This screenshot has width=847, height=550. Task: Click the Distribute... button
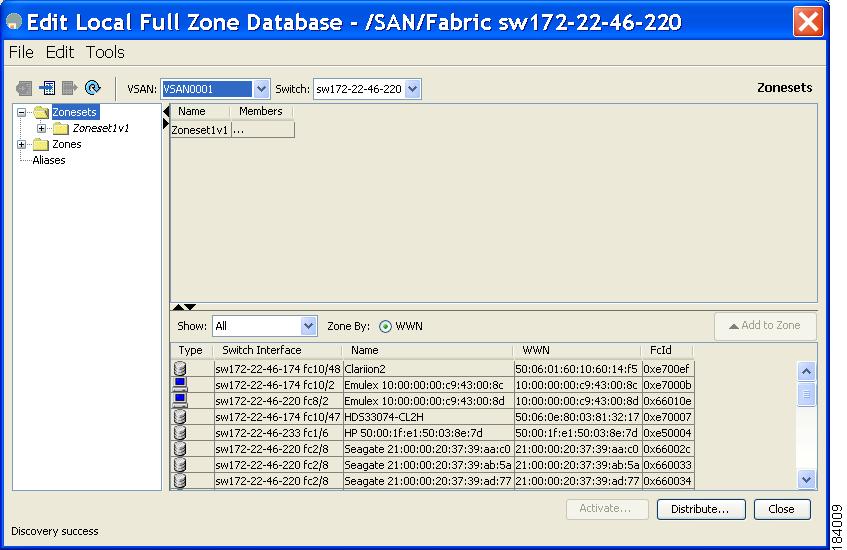tap(701, 509)
